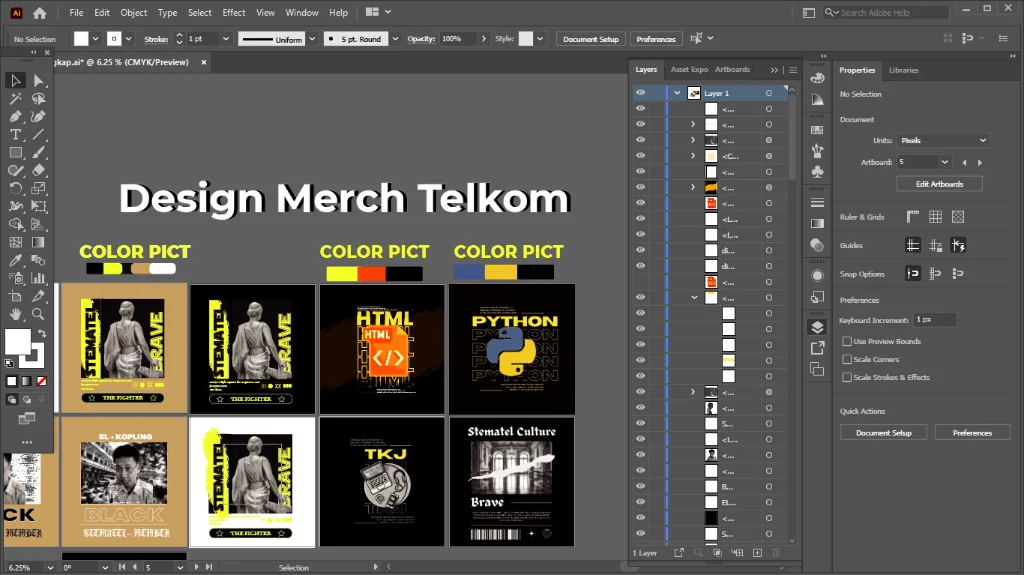This screenshot has width=1024, height=575.
Task: Open the Uniform variable width profile dropdown
Action: pos(312,39)
